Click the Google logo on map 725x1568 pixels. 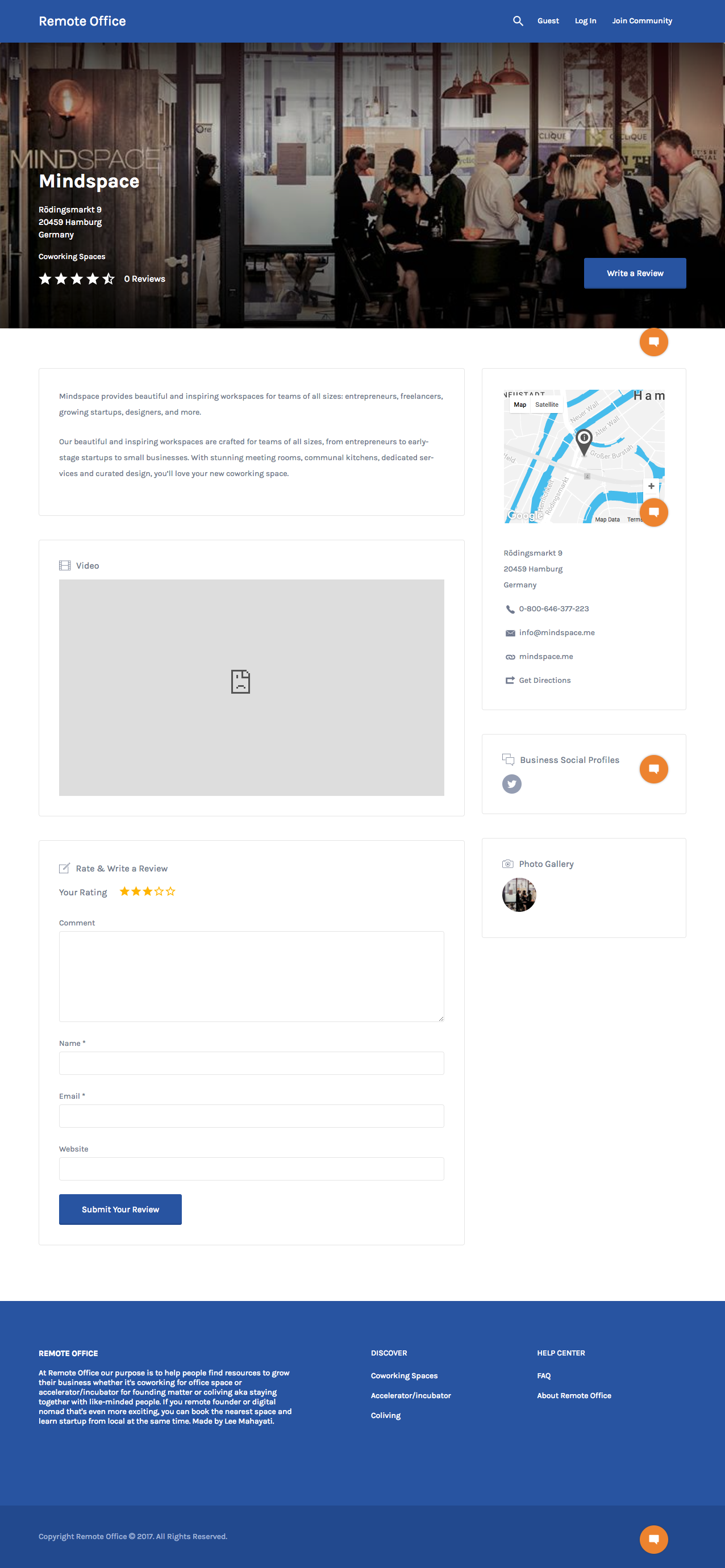tap(525, 516)
